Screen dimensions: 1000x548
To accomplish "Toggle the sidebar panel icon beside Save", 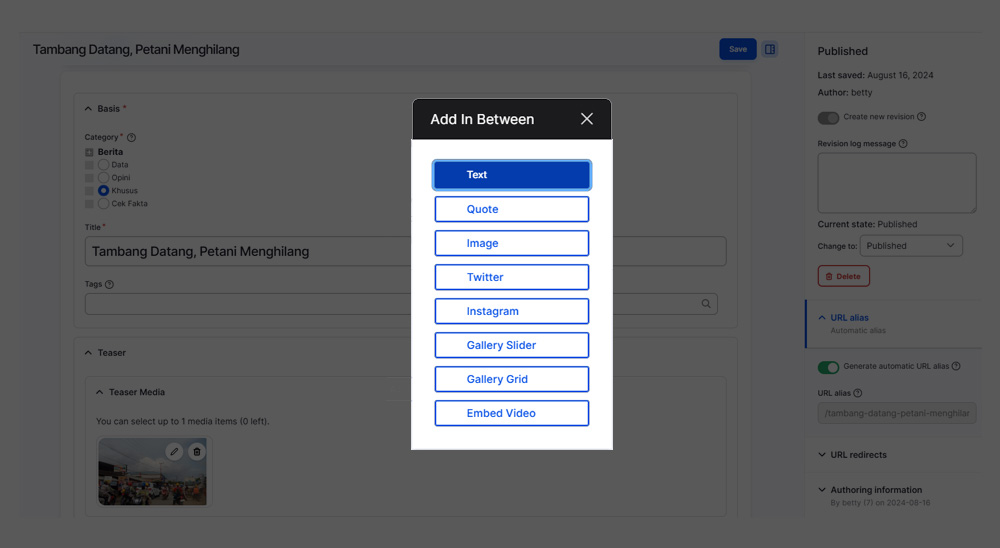I will coord(769,49).
